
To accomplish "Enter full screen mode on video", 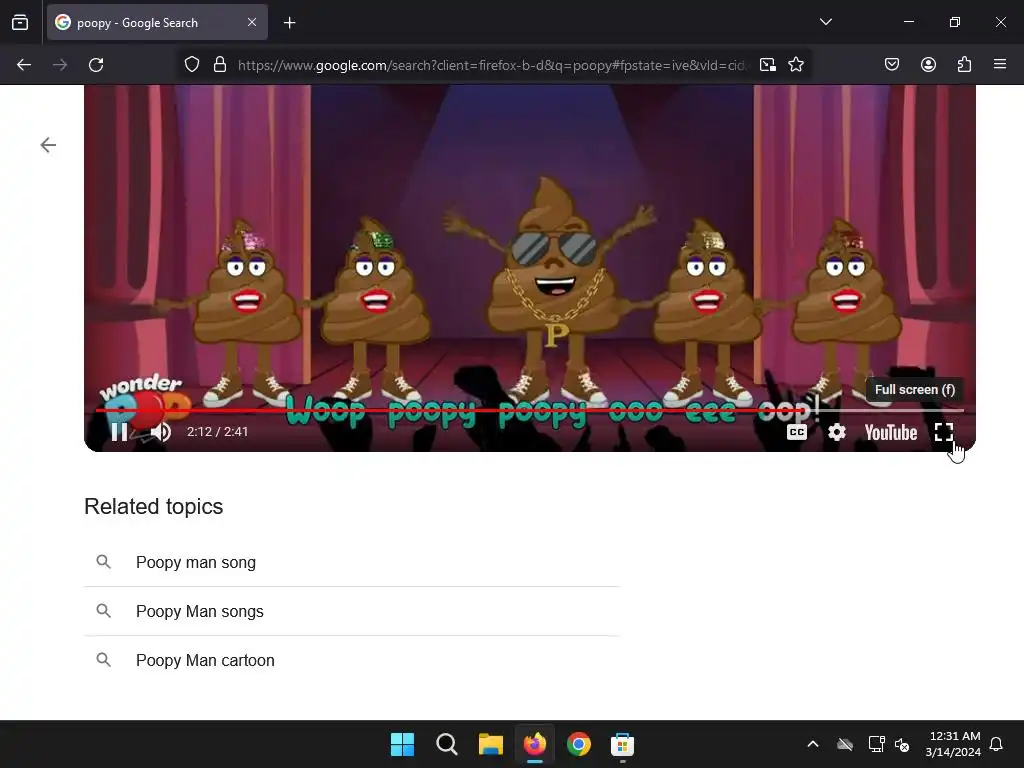I will (944, 432).
